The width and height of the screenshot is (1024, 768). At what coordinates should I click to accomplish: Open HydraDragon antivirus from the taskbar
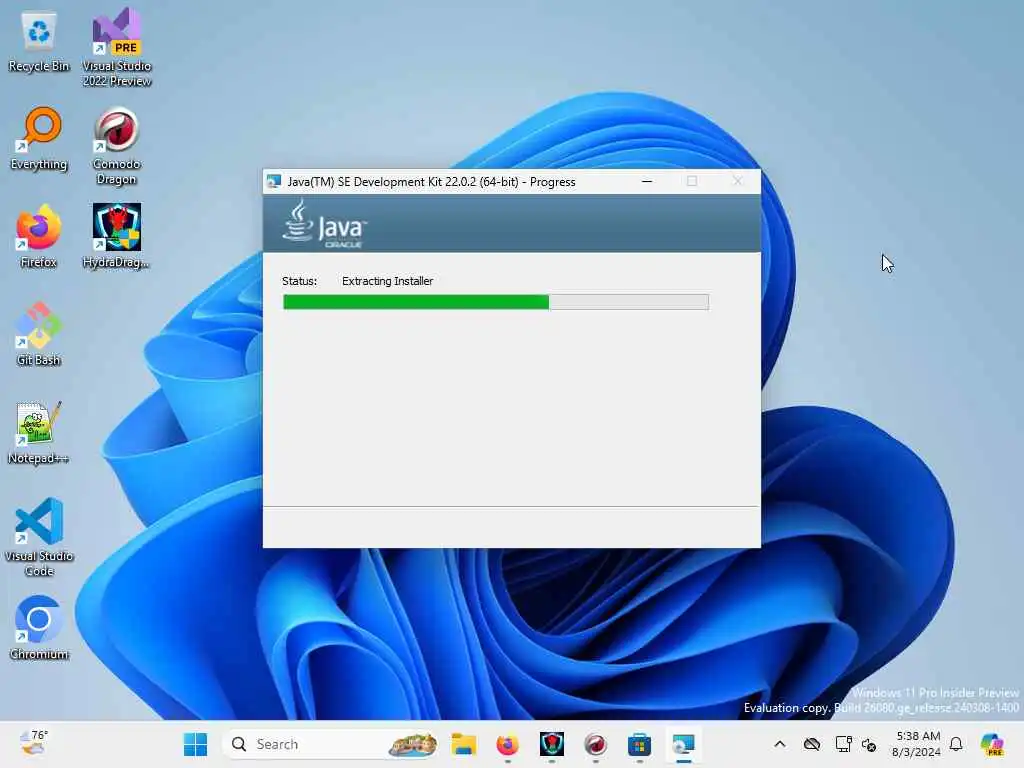pos(552,744)
